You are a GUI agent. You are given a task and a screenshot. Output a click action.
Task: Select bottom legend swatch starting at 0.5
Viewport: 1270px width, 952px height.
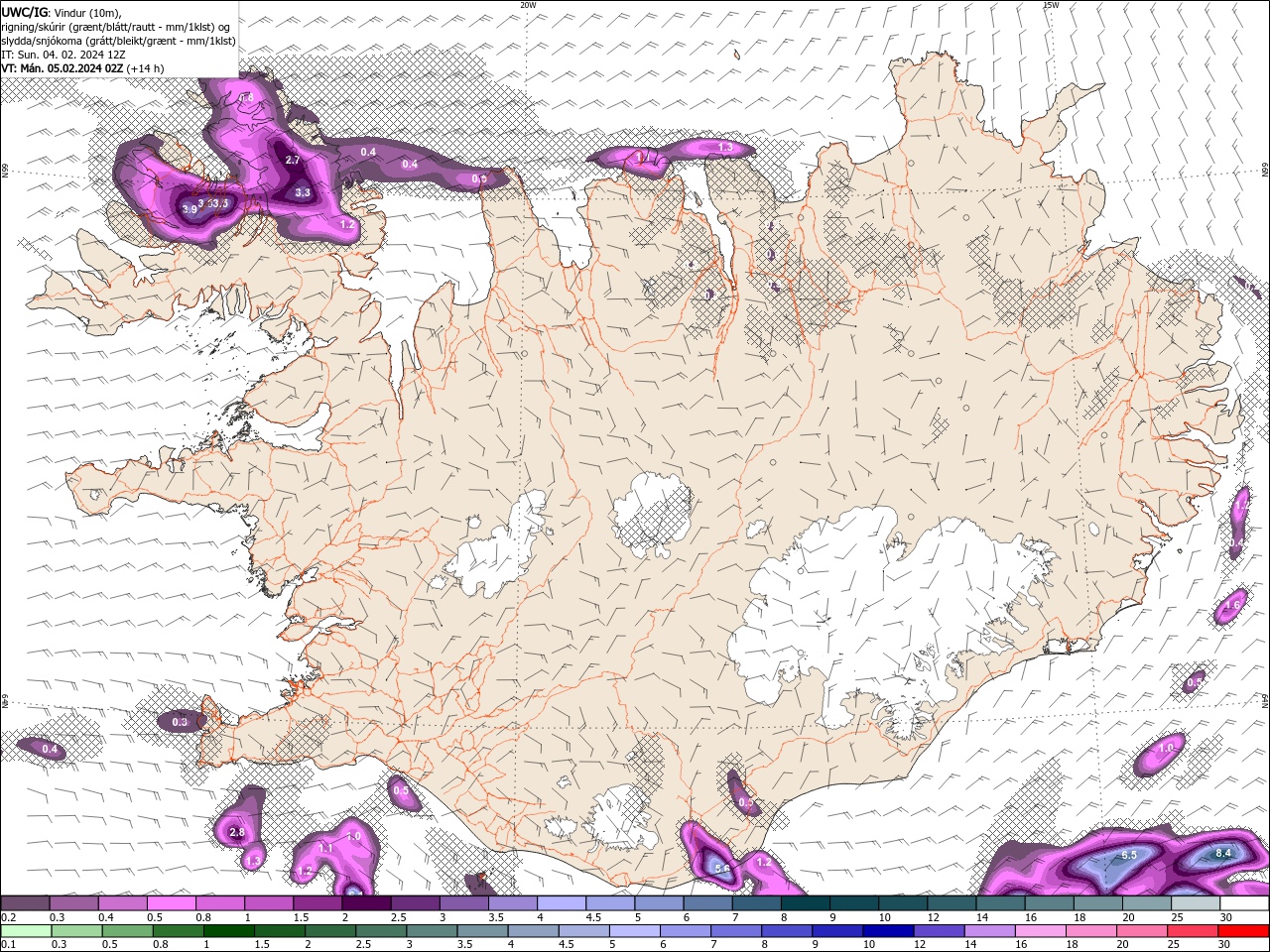coord(127,930)
